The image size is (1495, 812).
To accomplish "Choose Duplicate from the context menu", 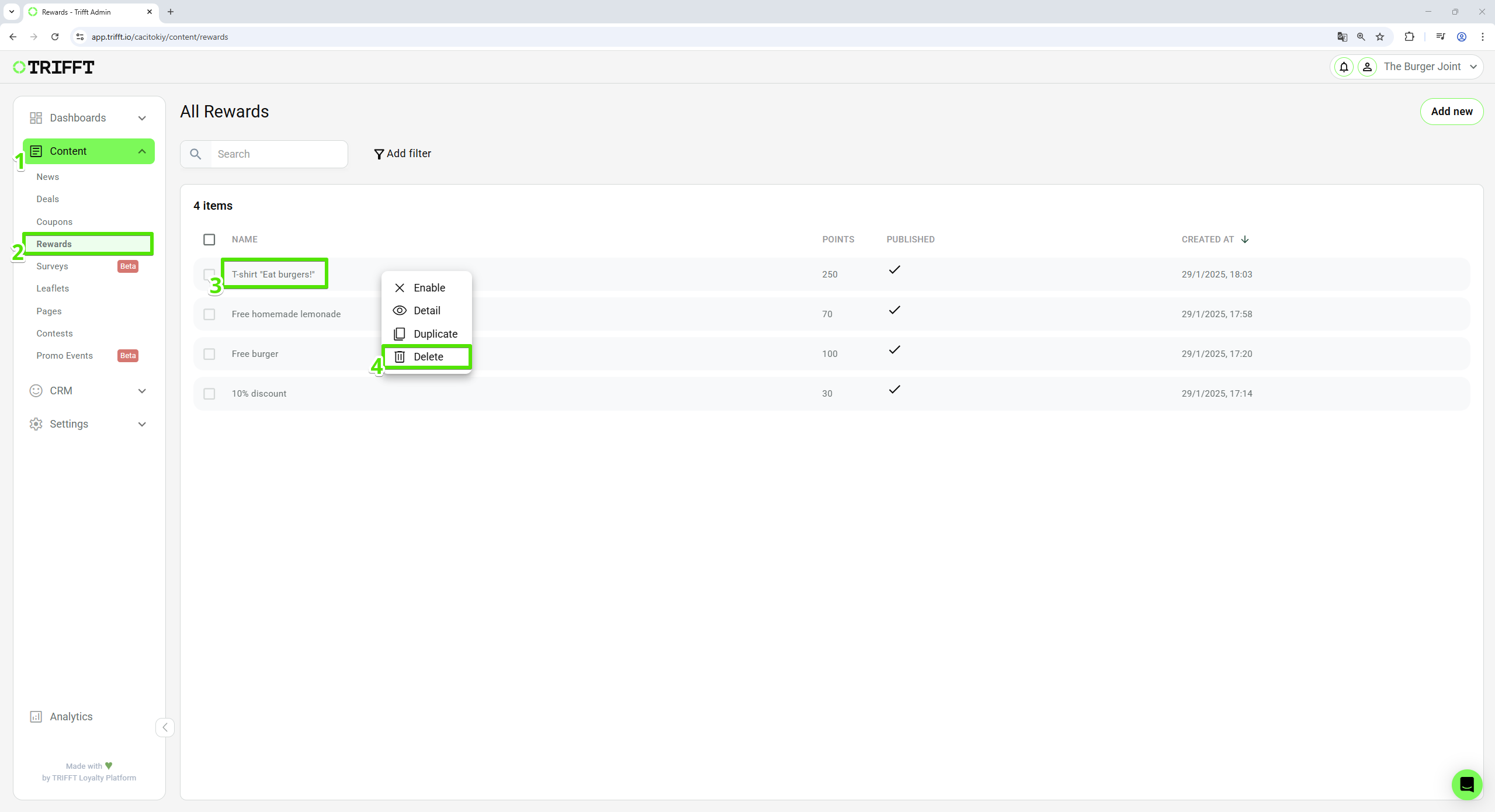I will [x=435, y=334].
